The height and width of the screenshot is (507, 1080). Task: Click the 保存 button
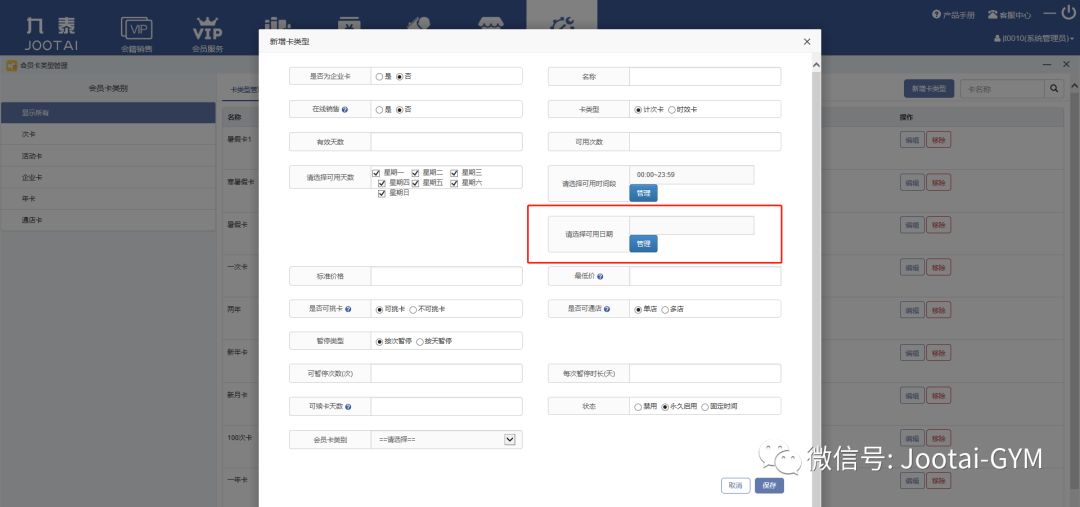(769, 486)
